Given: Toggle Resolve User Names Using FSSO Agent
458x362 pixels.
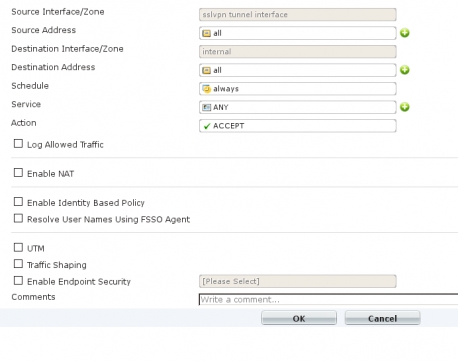Looking at the screenshot, I should coord(18,218).
